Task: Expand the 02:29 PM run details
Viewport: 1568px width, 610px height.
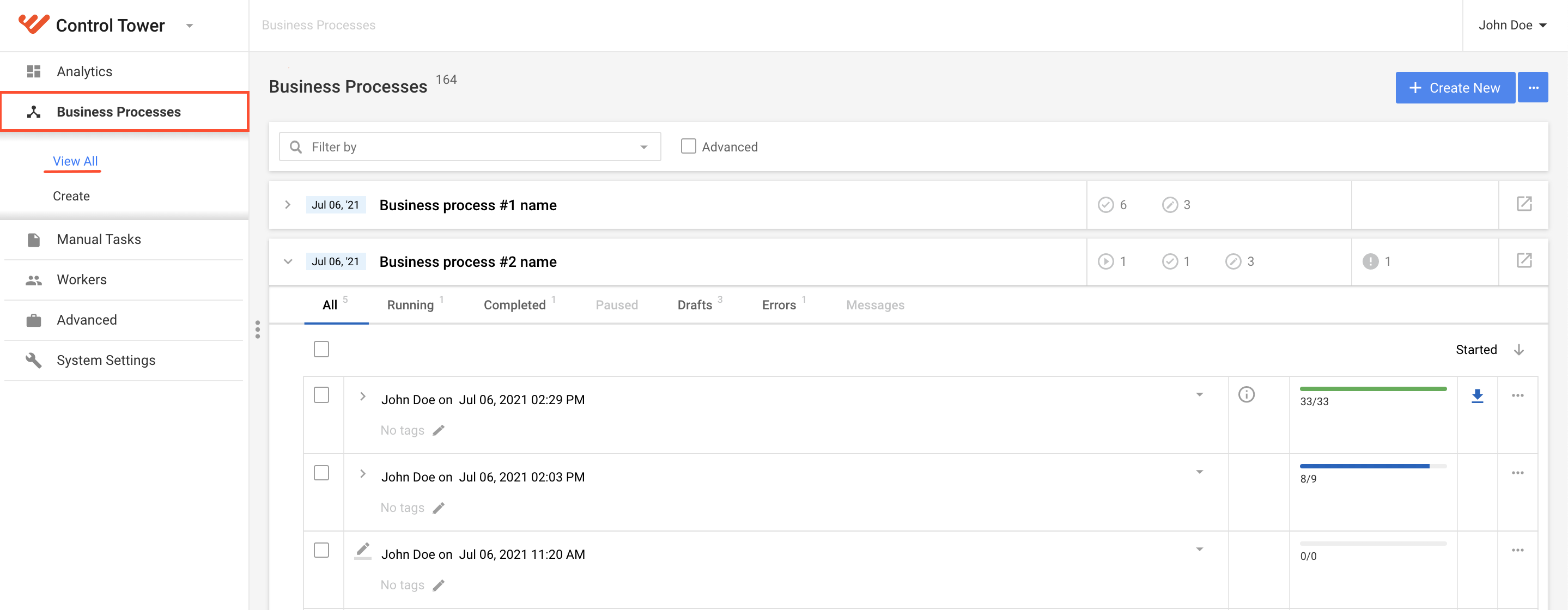Action: (362, 396)
